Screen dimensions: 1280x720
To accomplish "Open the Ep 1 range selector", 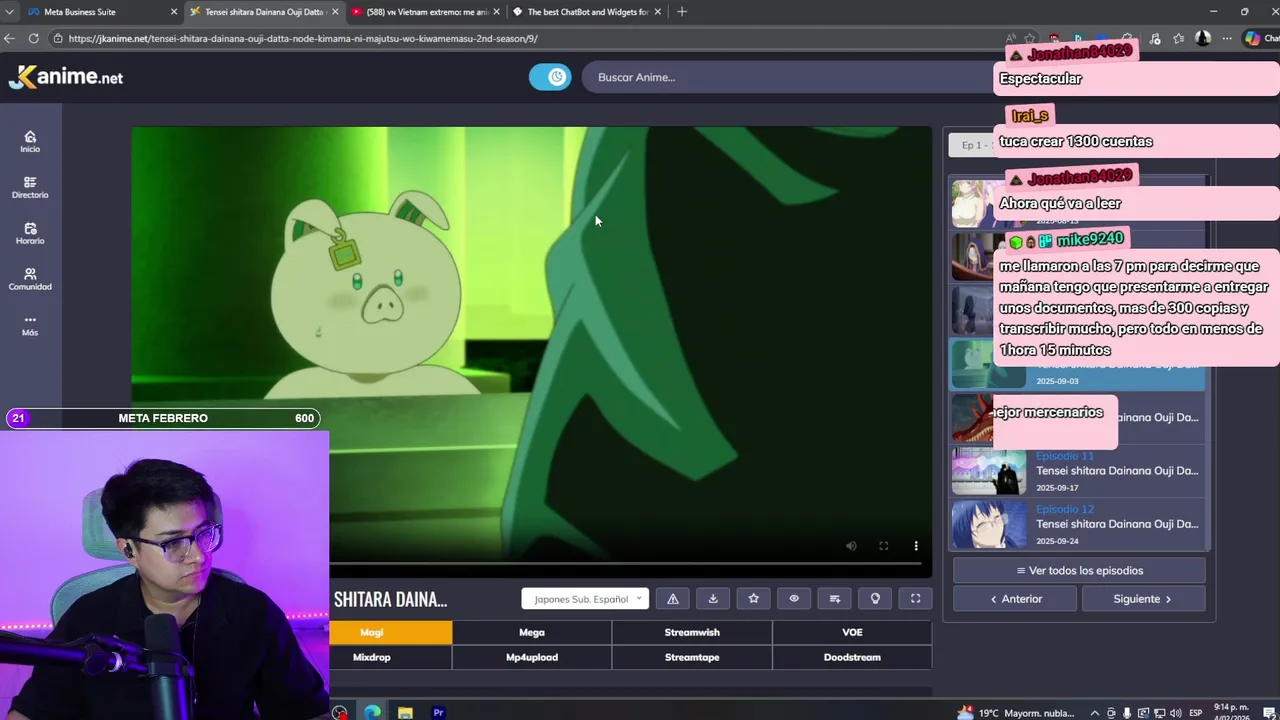I will pyautogui.click(x=971, y=145).
